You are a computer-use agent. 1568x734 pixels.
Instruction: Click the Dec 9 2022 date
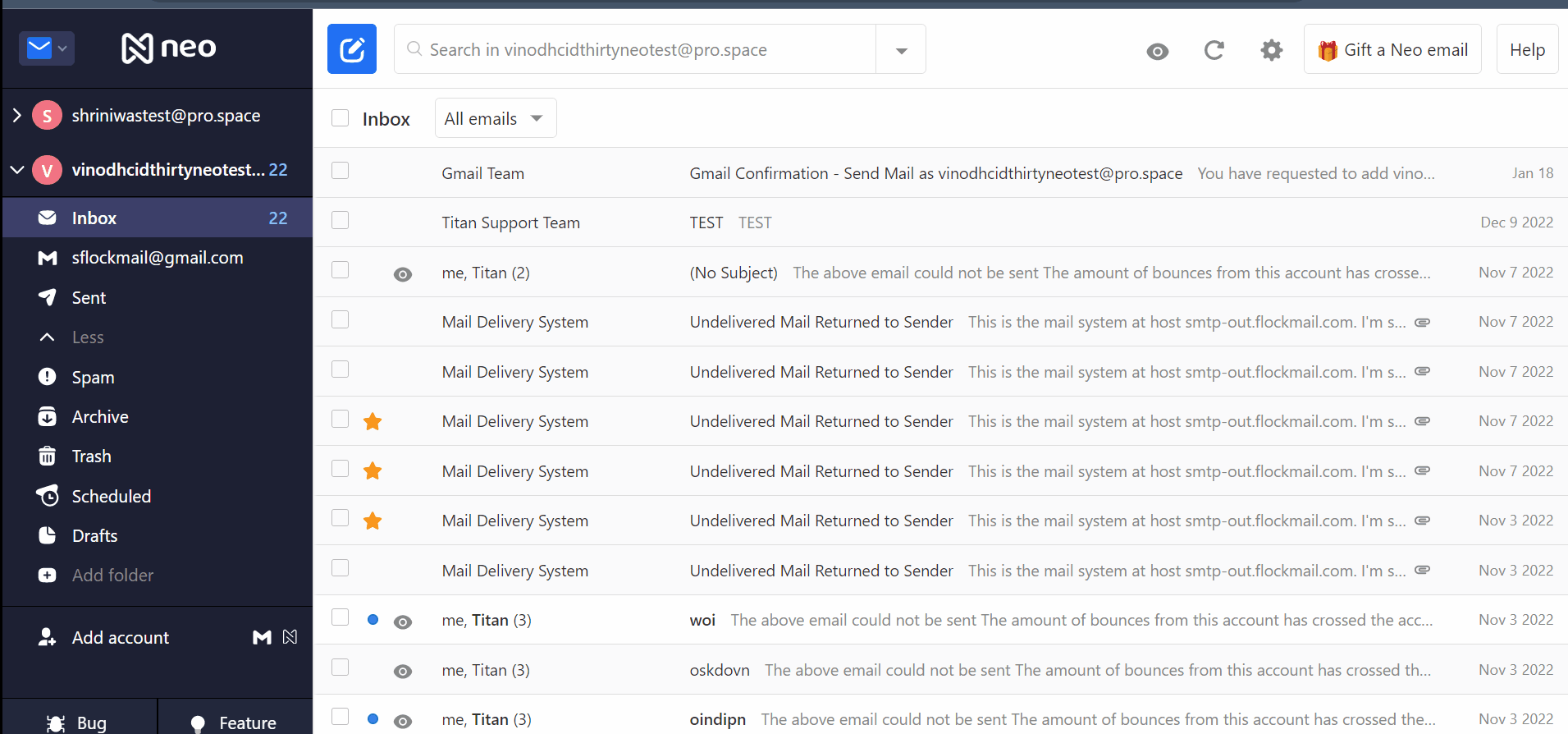pos(1516,222)
